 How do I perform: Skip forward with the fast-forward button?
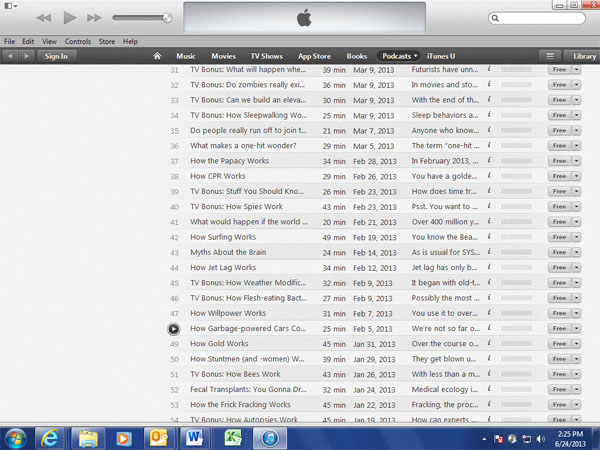(x=94, y=18)
